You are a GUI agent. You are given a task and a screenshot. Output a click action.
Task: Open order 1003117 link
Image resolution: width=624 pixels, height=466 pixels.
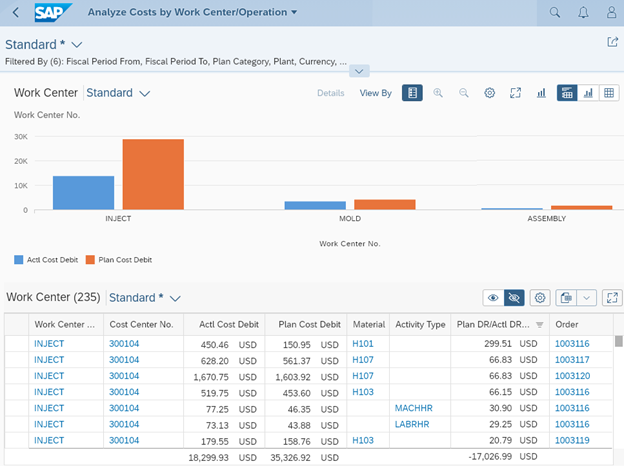(x=573, y=360)
